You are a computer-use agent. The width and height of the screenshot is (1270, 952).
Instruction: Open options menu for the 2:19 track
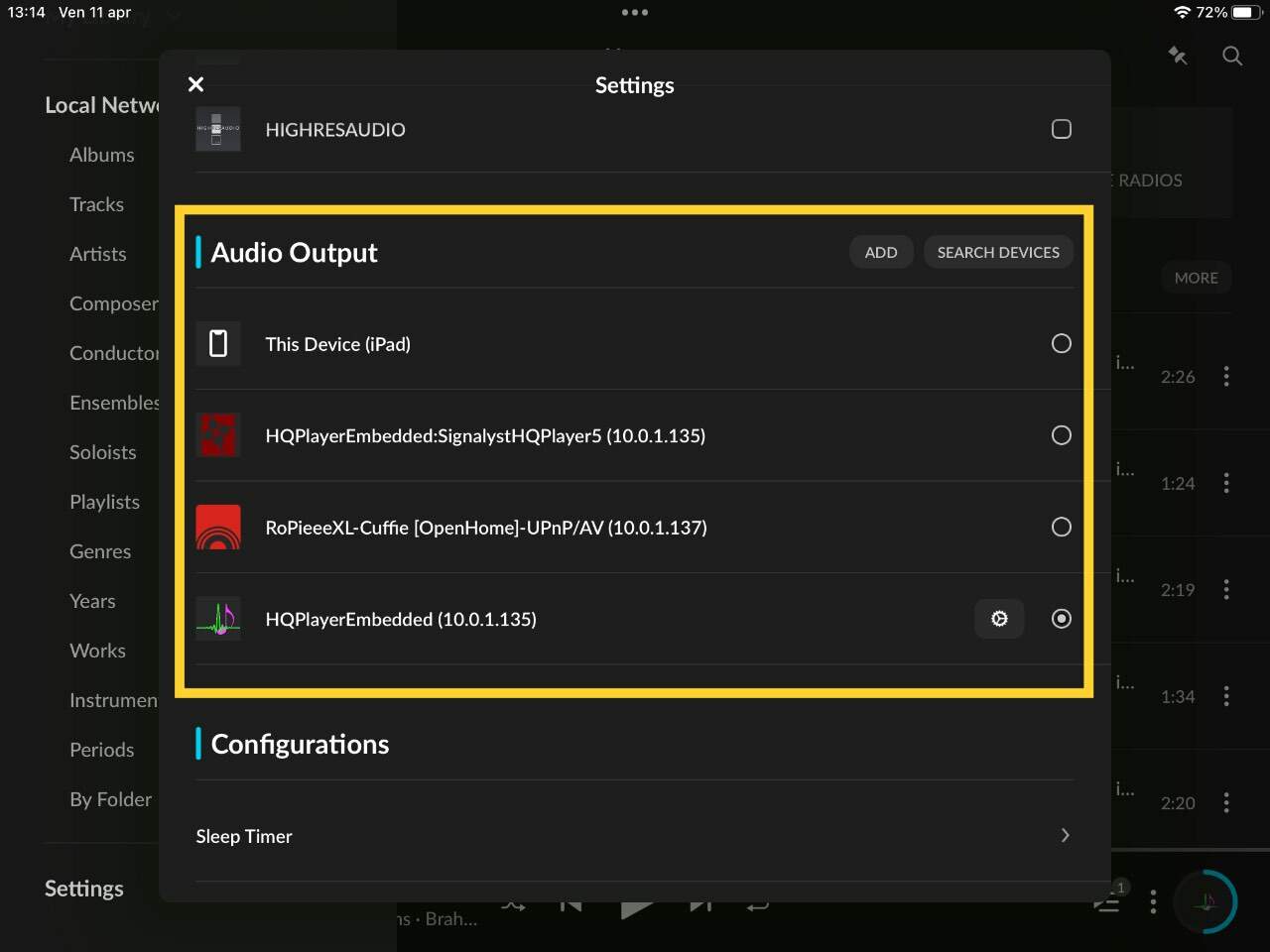click(x=1226, y=589)
